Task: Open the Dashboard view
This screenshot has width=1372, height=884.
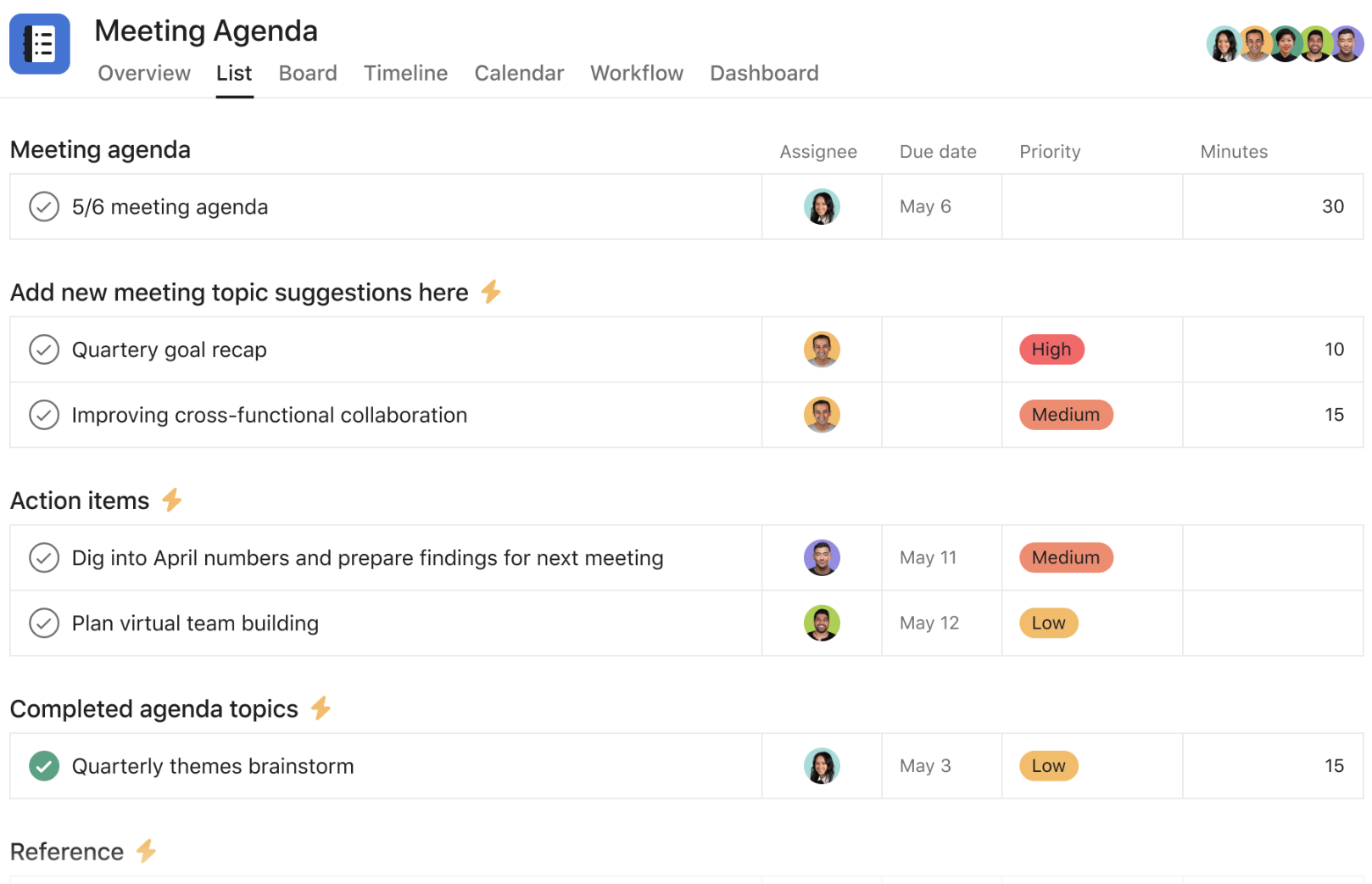Action: [x=764, y=73]
